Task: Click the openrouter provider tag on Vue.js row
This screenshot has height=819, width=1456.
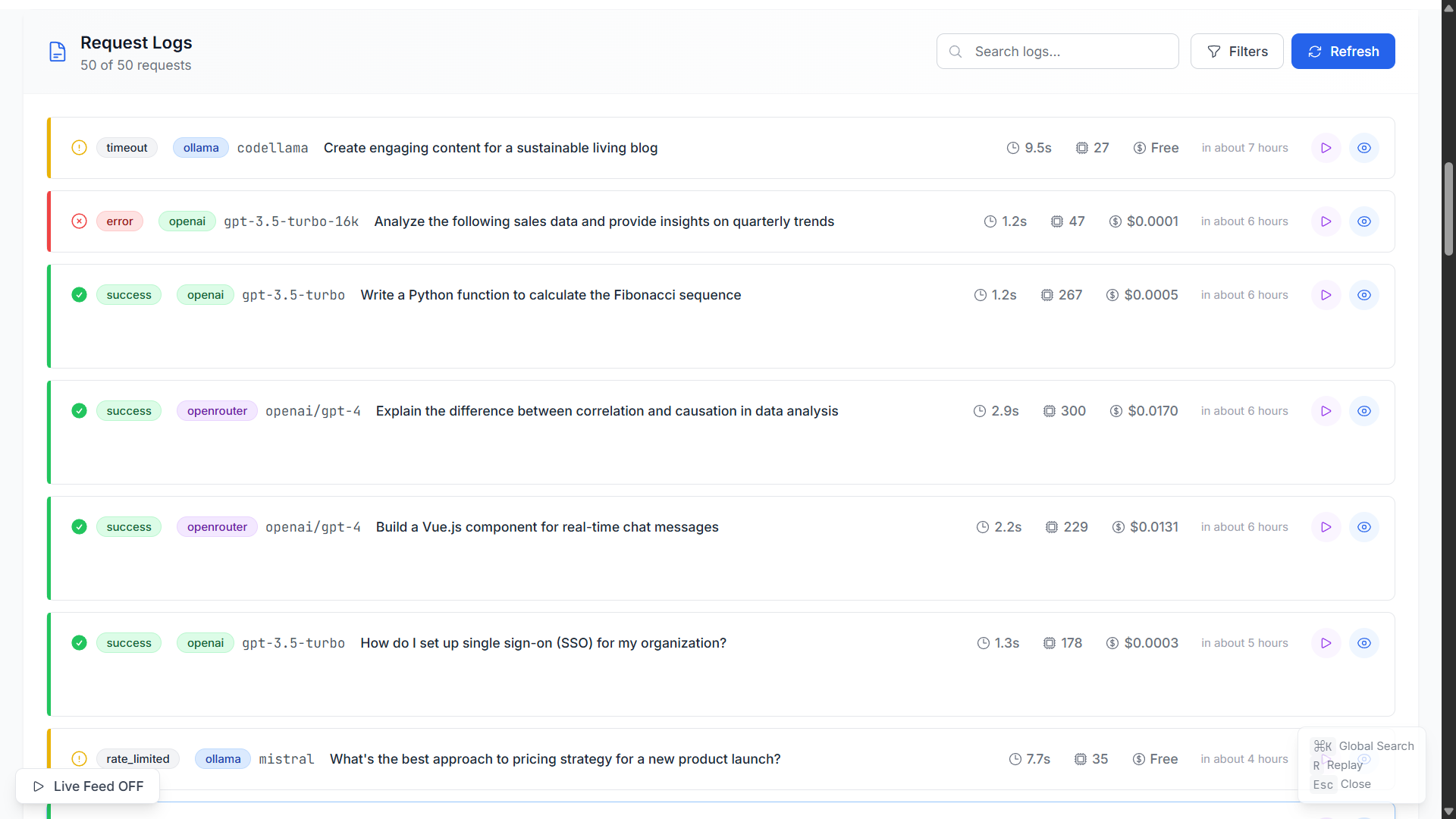Action: pyautogui.click(x=217, y=527)
